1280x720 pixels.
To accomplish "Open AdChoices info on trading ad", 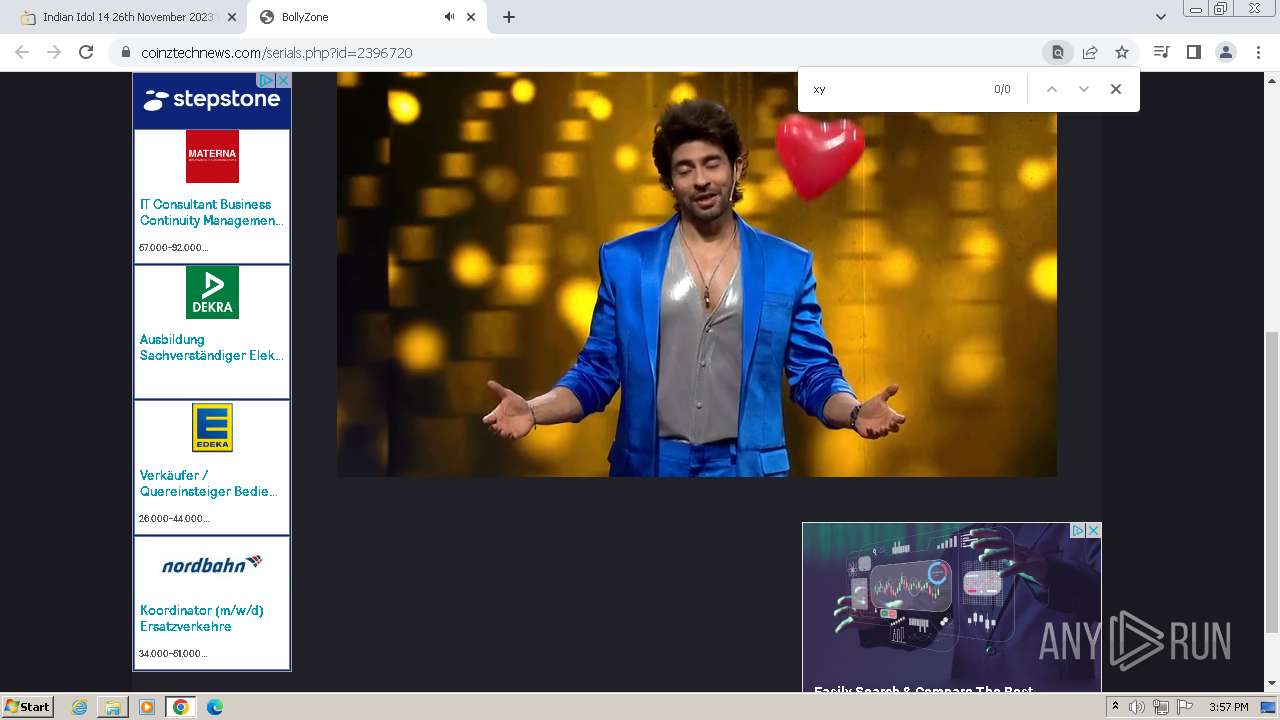I will click(1078, 530).
